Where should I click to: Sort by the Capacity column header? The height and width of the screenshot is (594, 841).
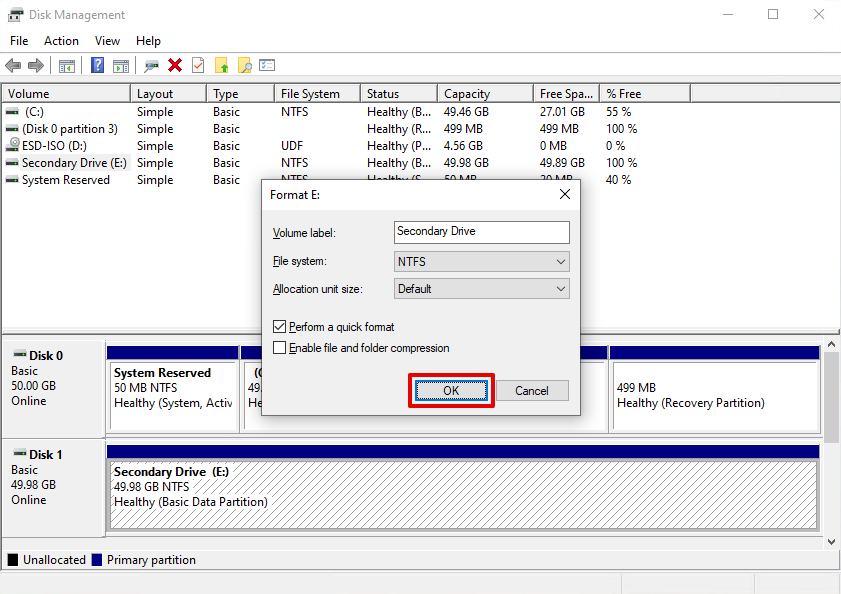pyautogui.click(x=485, y=94)
